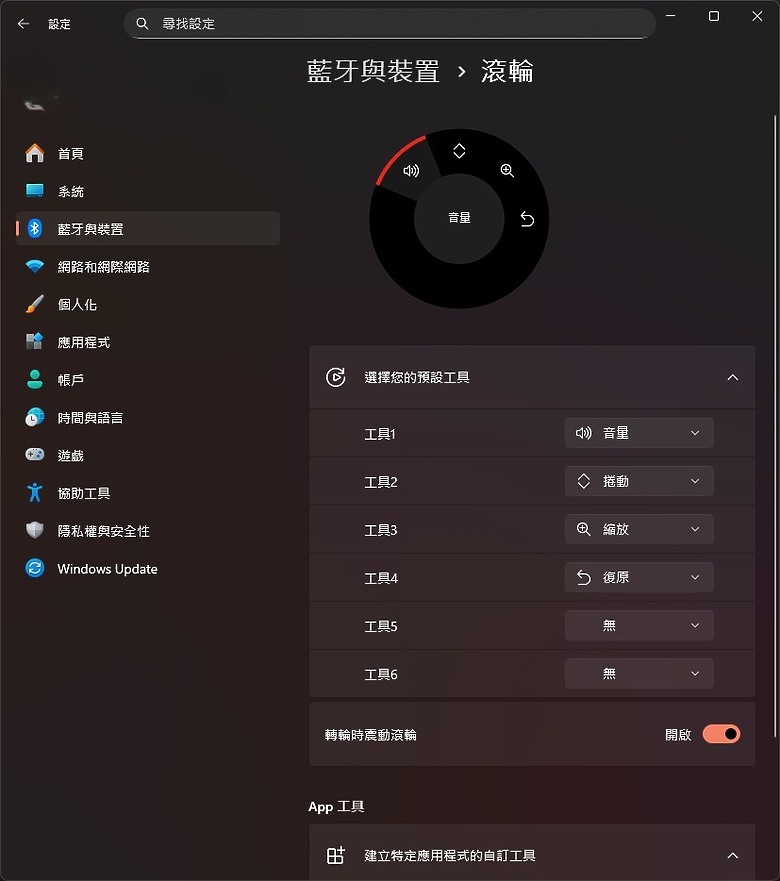Open the 工具1 音量 dropdown

tap(639, 433)
